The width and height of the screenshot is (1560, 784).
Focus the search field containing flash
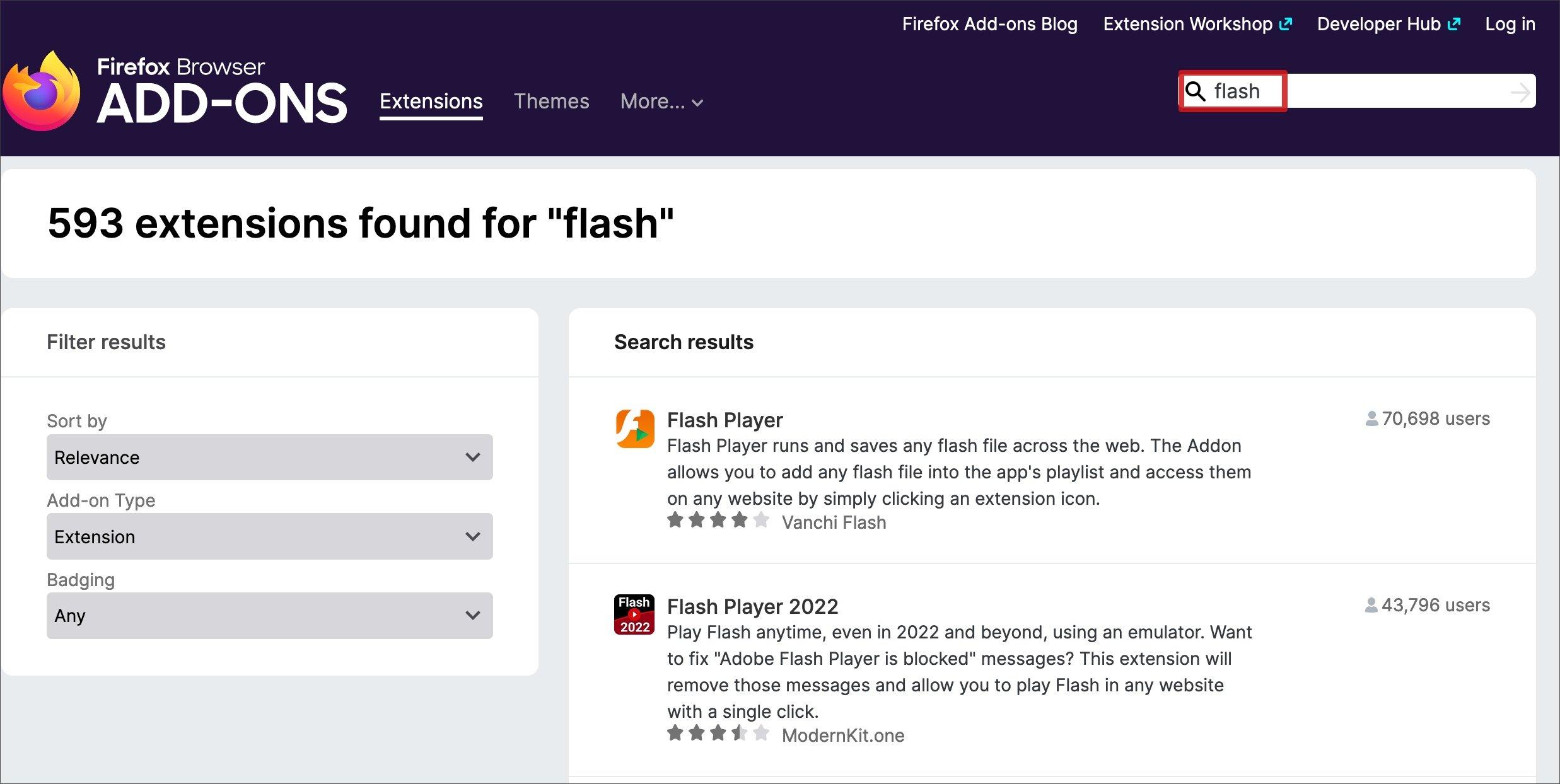point(1356,91)
